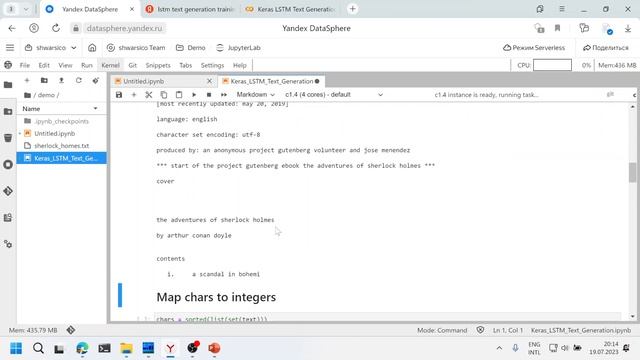This screenshot has width=640, height=360.
Task: Click the Git diamond icon in the status bar
Action: click(x=71, y=330)
